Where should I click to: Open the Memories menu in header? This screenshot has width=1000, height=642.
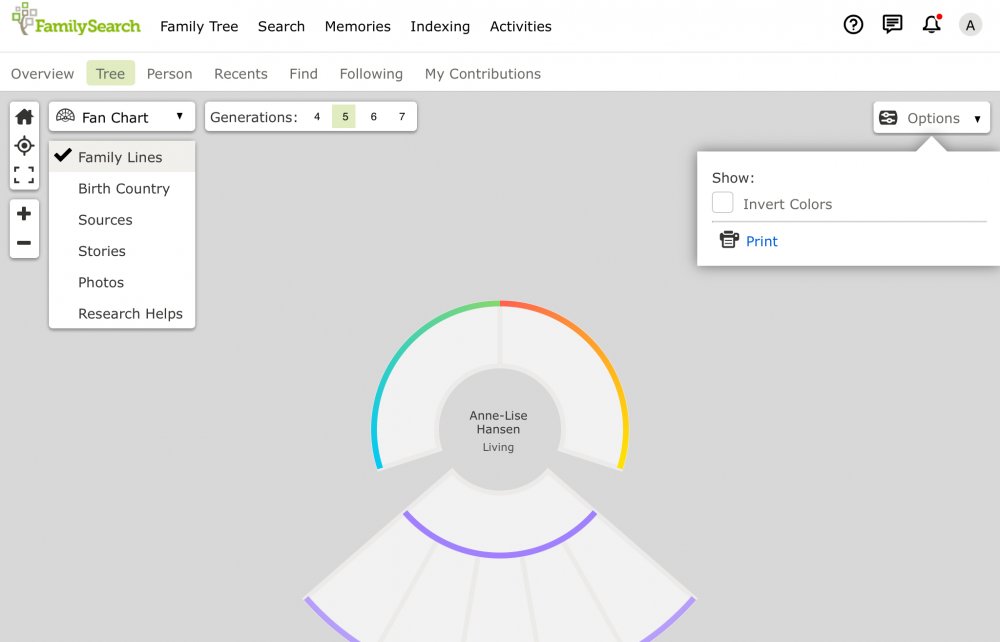(357, 26)
